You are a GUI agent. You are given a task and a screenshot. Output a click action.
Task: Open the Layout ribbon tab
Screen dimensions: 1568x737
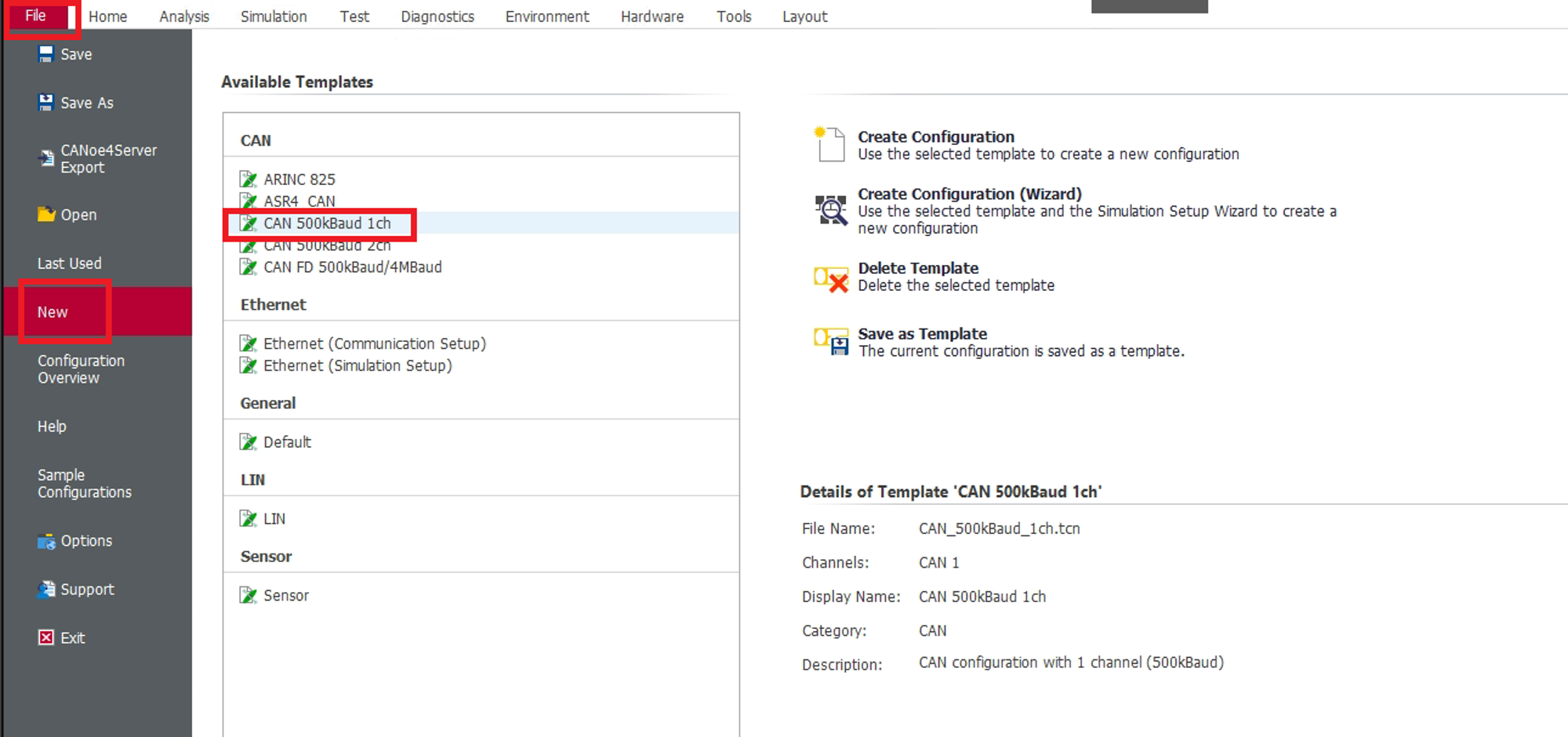805,16
